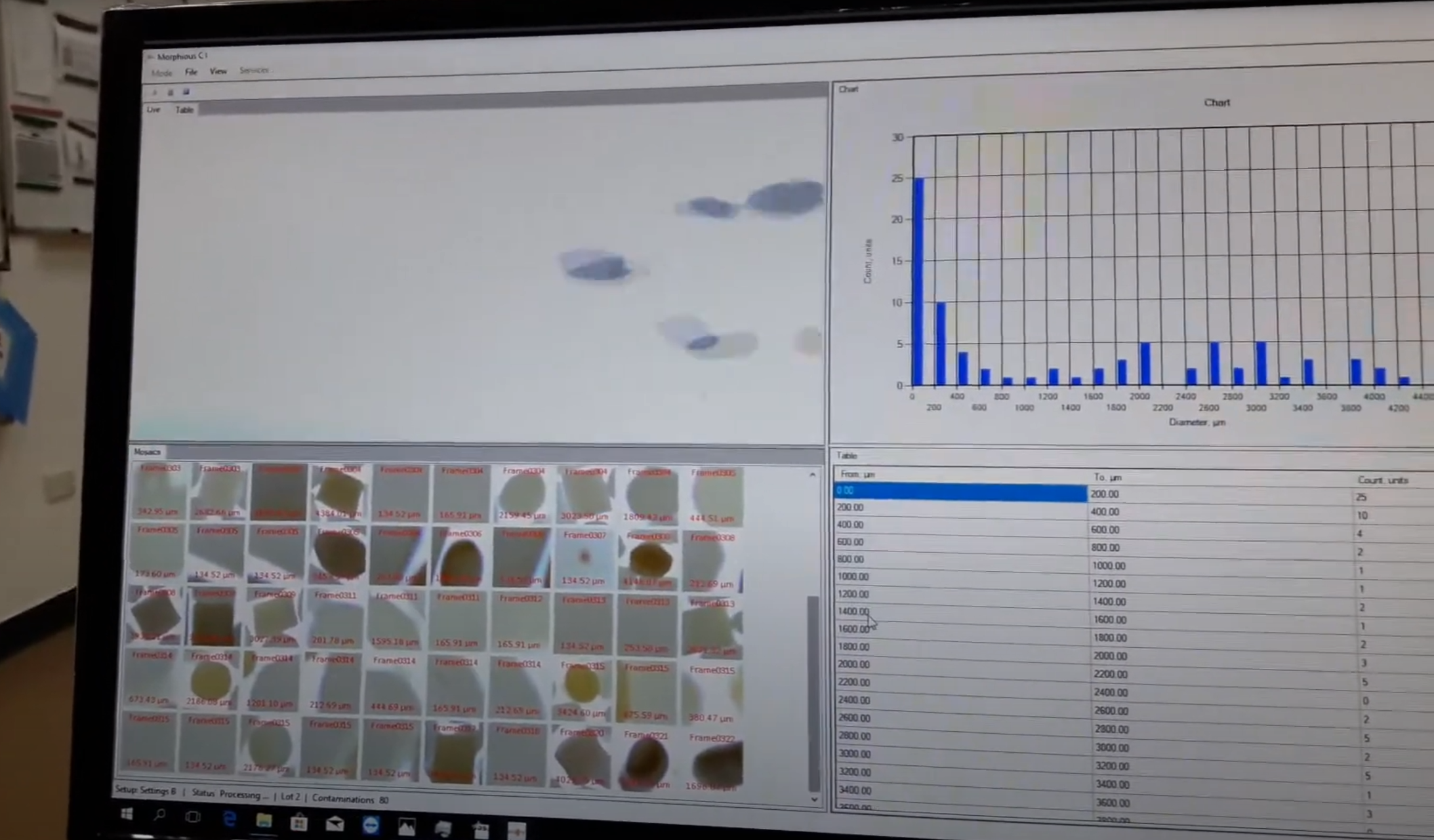Image resolution: width=1434 pixels, height=840 pixels.
Task: Click the mosaic scrollbar up arrow
Action: coord(813,474)
